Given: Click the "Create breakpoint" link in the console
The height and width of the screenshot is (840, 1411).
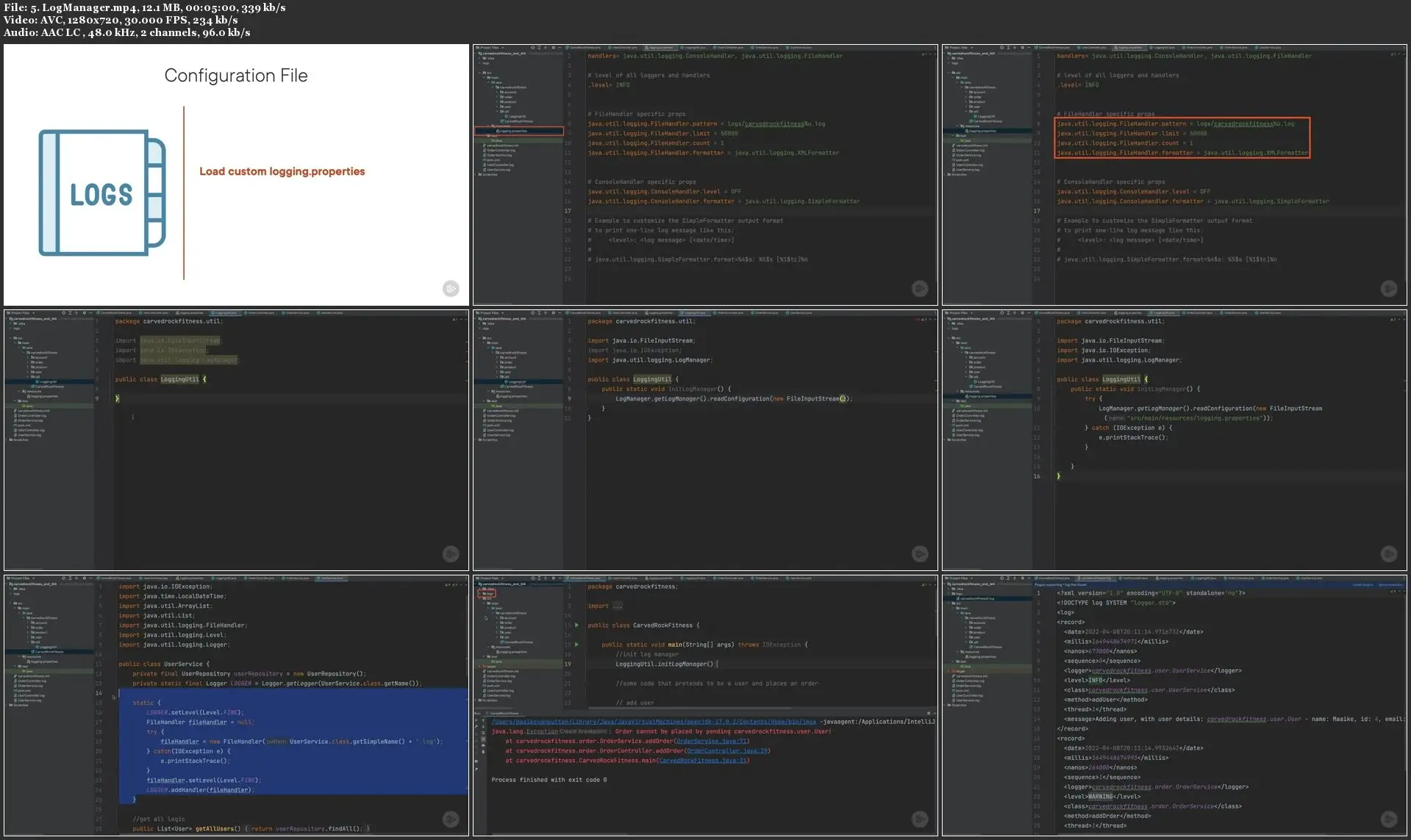Looking at the screenshot, I should [x=584, y=731].
